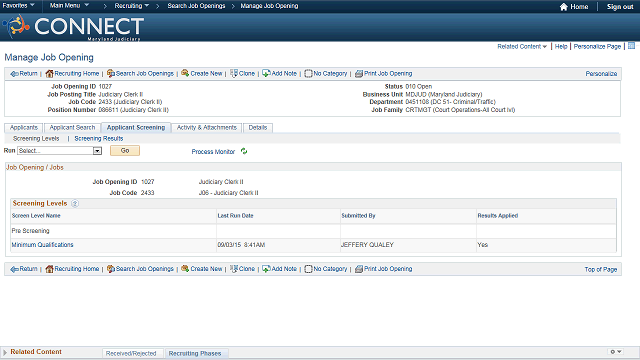Click the Help link
The image size is (640, 360).
click(x=561, y=47)
